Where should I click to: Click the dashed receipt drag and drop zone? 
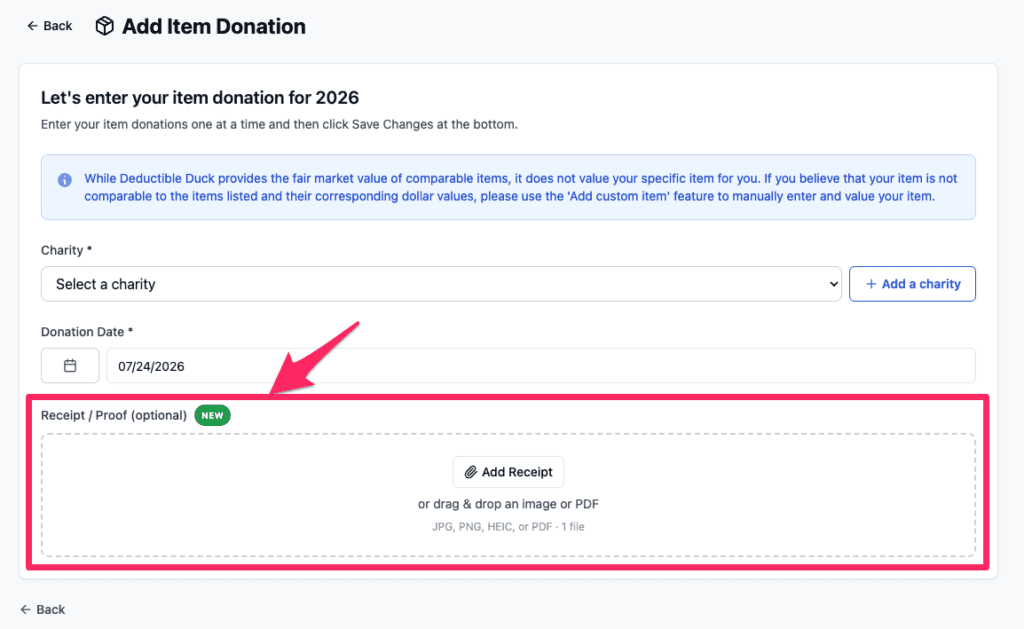point(508,495)
